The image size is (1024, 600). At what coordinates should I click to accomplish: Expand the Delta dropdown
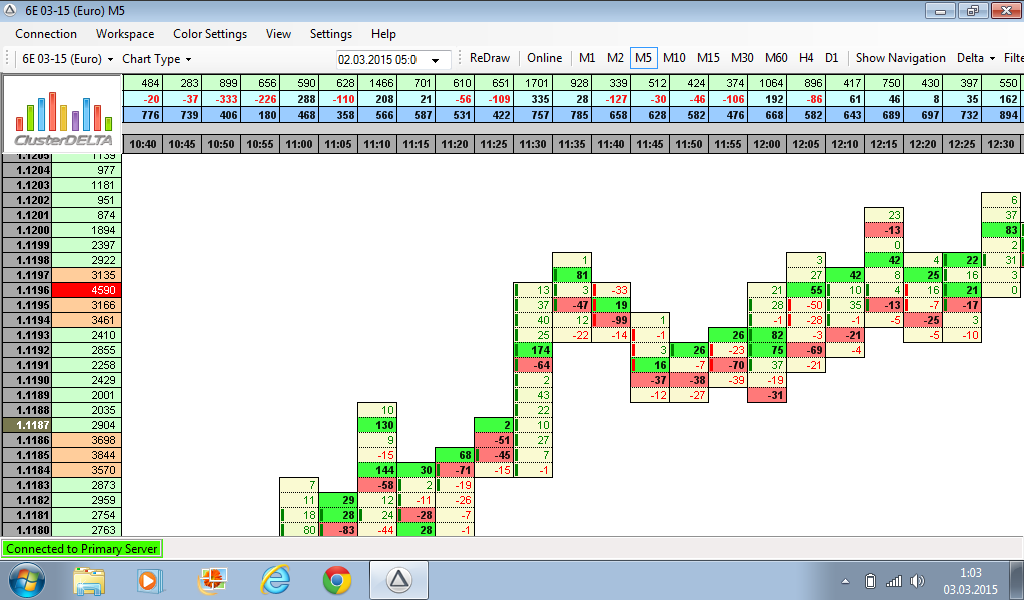click(x=976, y=58)
